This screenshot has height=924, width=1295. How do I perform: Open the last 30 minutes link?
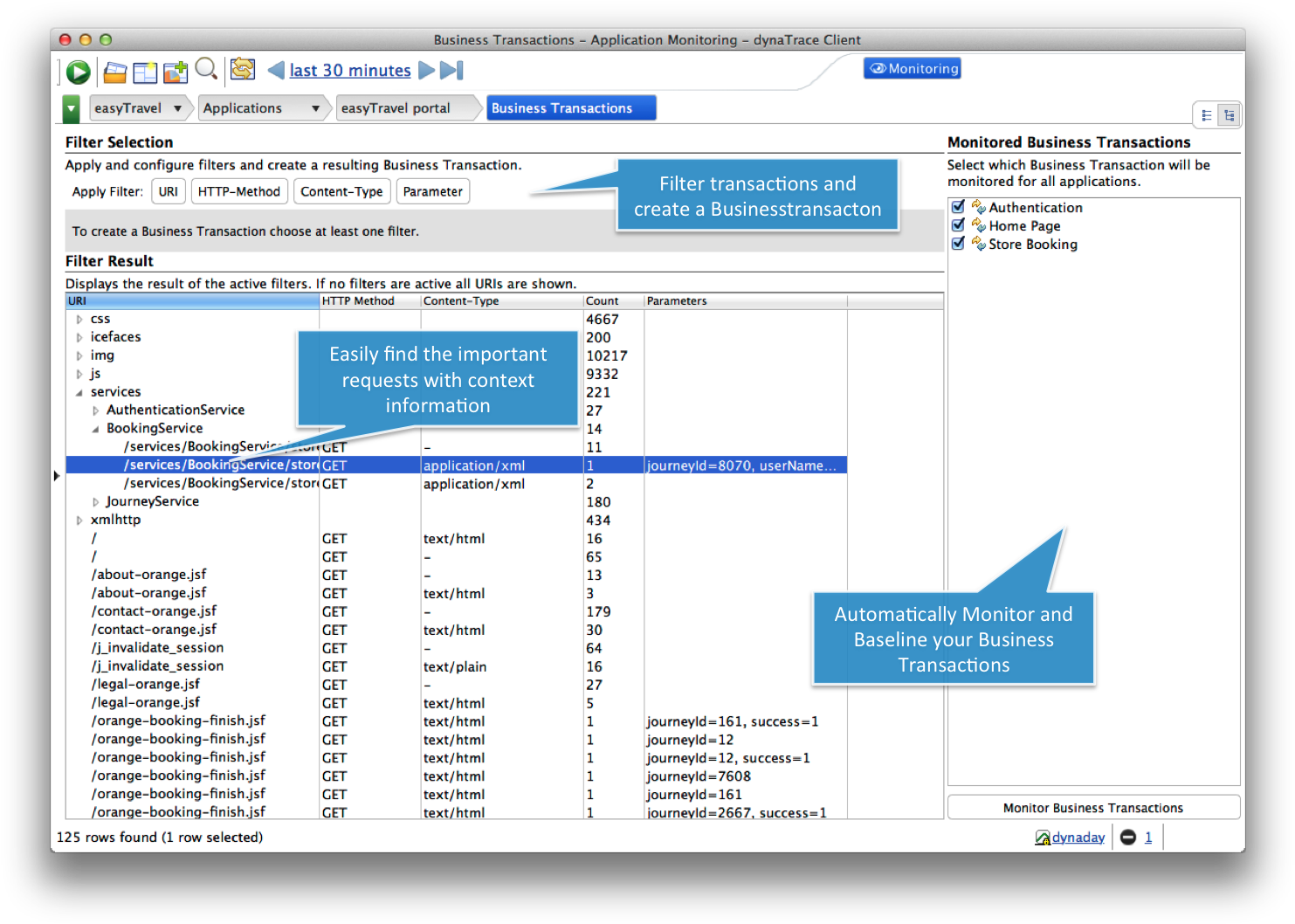(349, 70)
